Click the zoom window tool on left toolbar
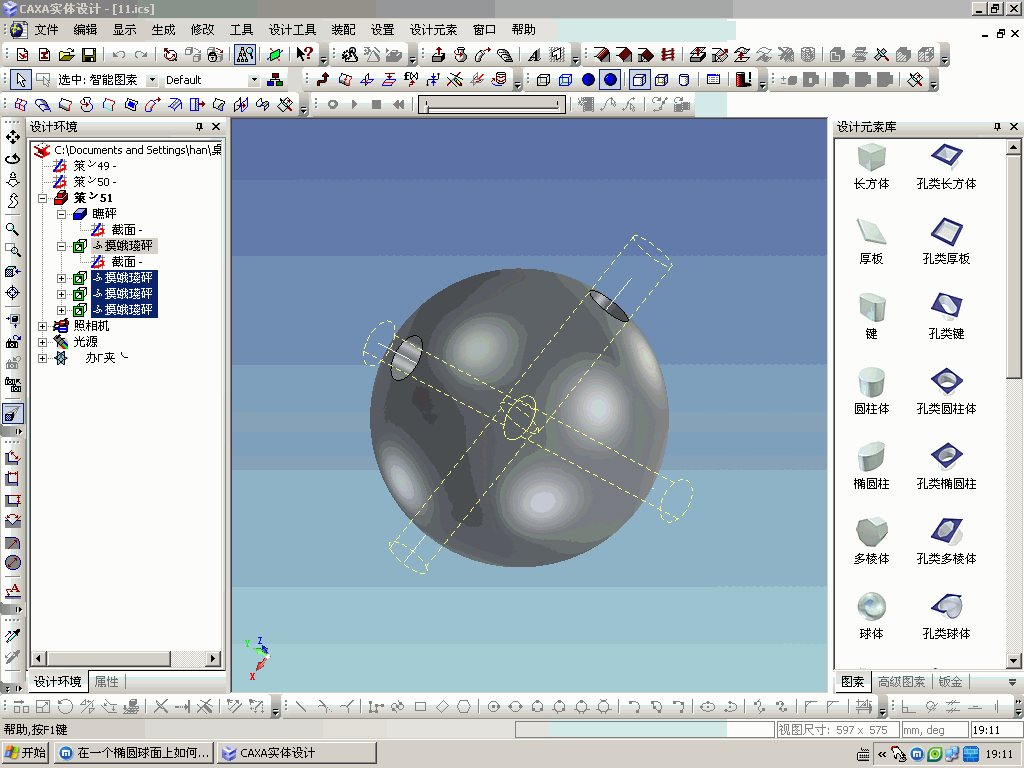1024x768 pixels. tap(12, 250)
